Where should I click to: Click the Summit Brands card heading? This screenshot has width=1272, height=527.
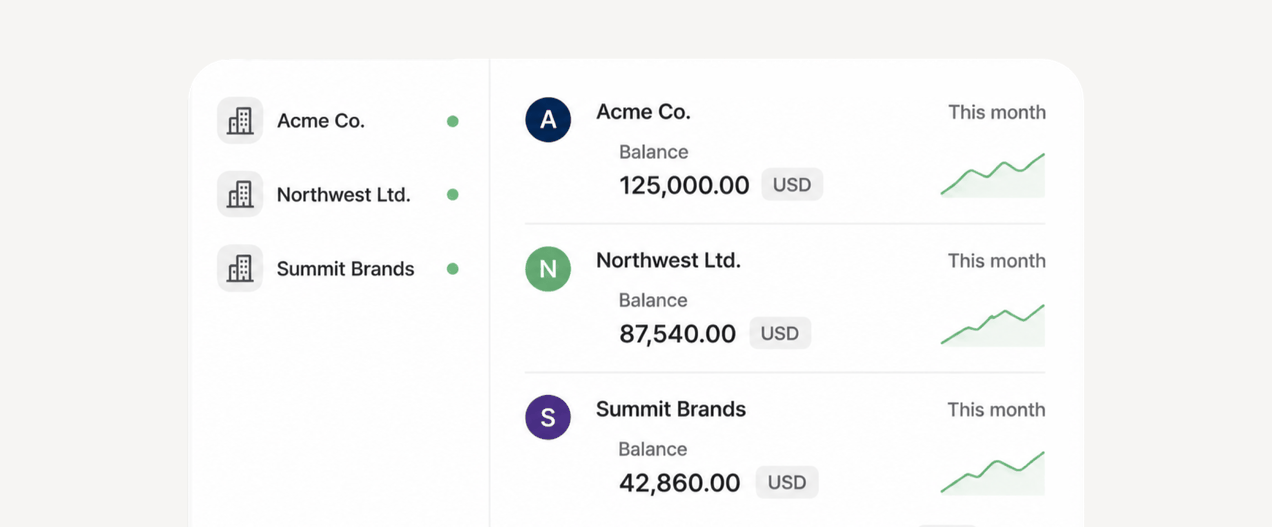point(671,409)
